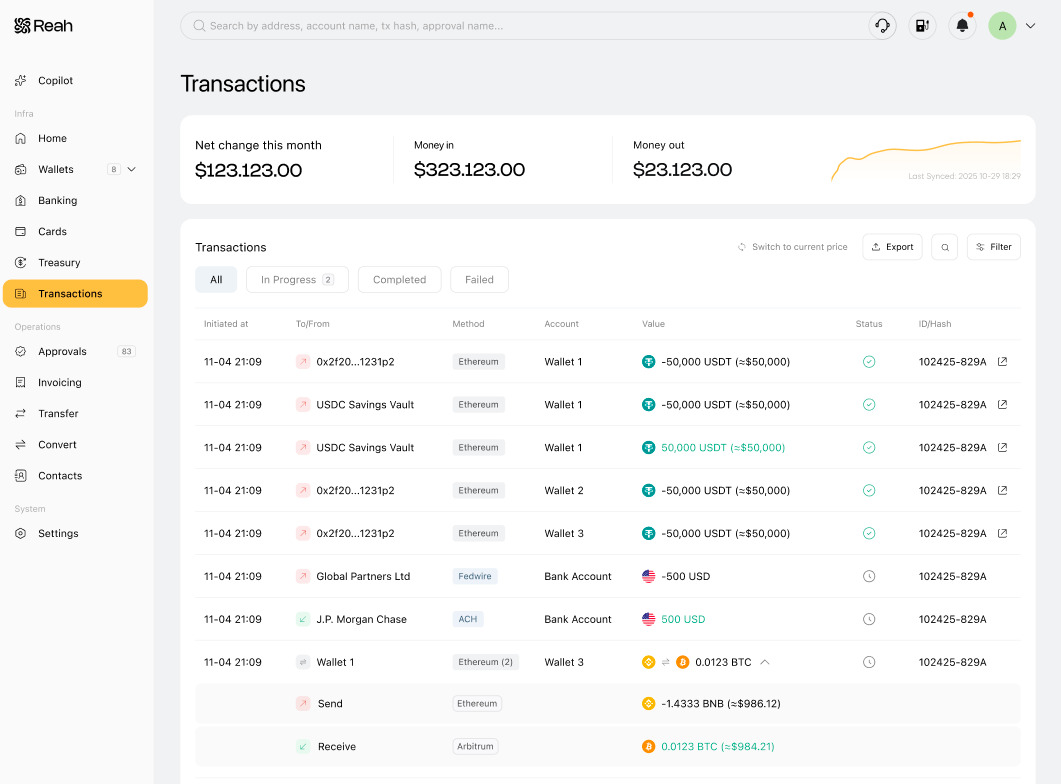Open the notifications bell
The image size is (1061, 784).
pyautogui.click(x=962, y=26)
